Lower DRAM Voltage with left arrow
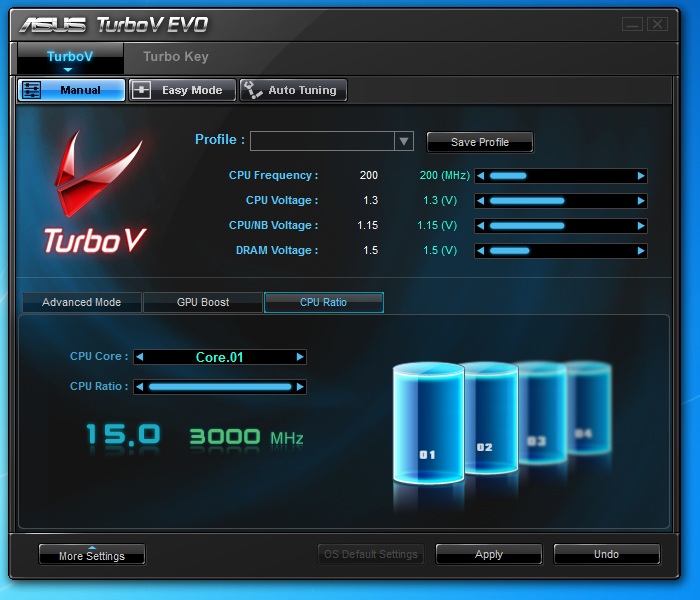The width and height of the screenshot is (700, 600). [x=481, y=251]
